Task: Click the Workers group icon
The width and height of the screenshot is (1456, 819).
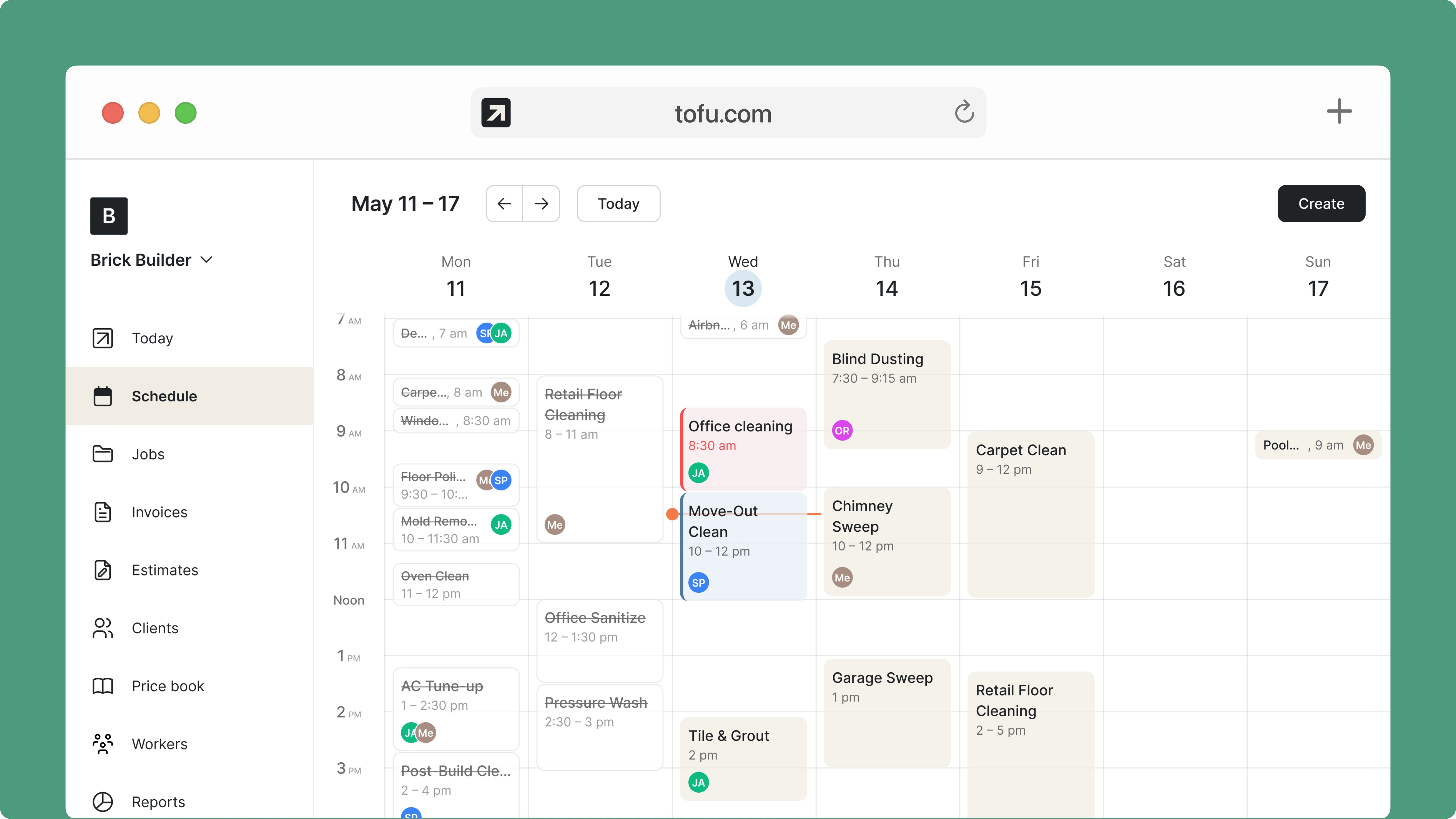Action: [x=102, y=744]
